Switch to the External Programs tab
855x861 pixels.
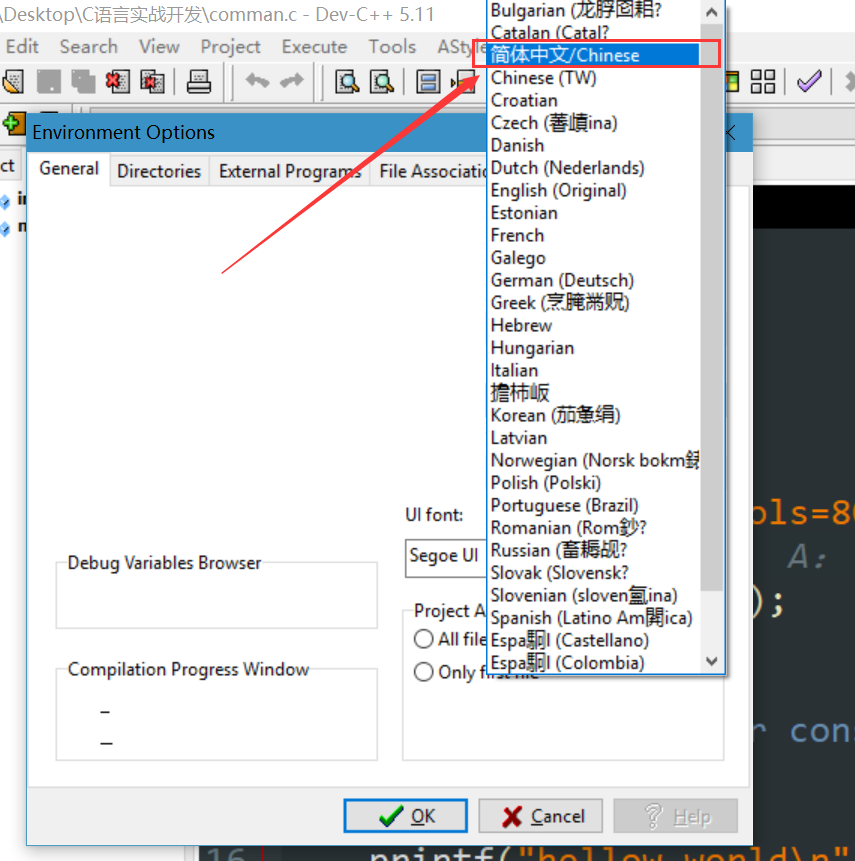(x=289, y=171)
